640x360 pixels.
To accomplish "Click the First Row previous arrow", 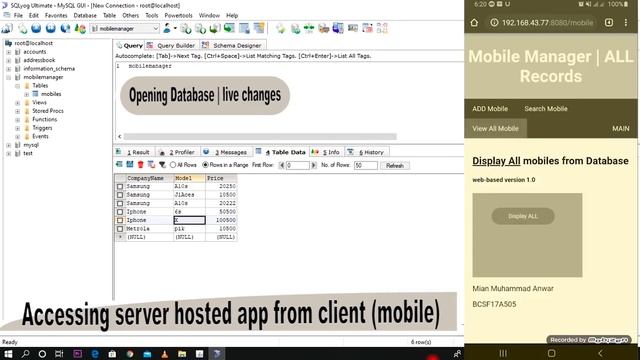I will coord(282,165).
